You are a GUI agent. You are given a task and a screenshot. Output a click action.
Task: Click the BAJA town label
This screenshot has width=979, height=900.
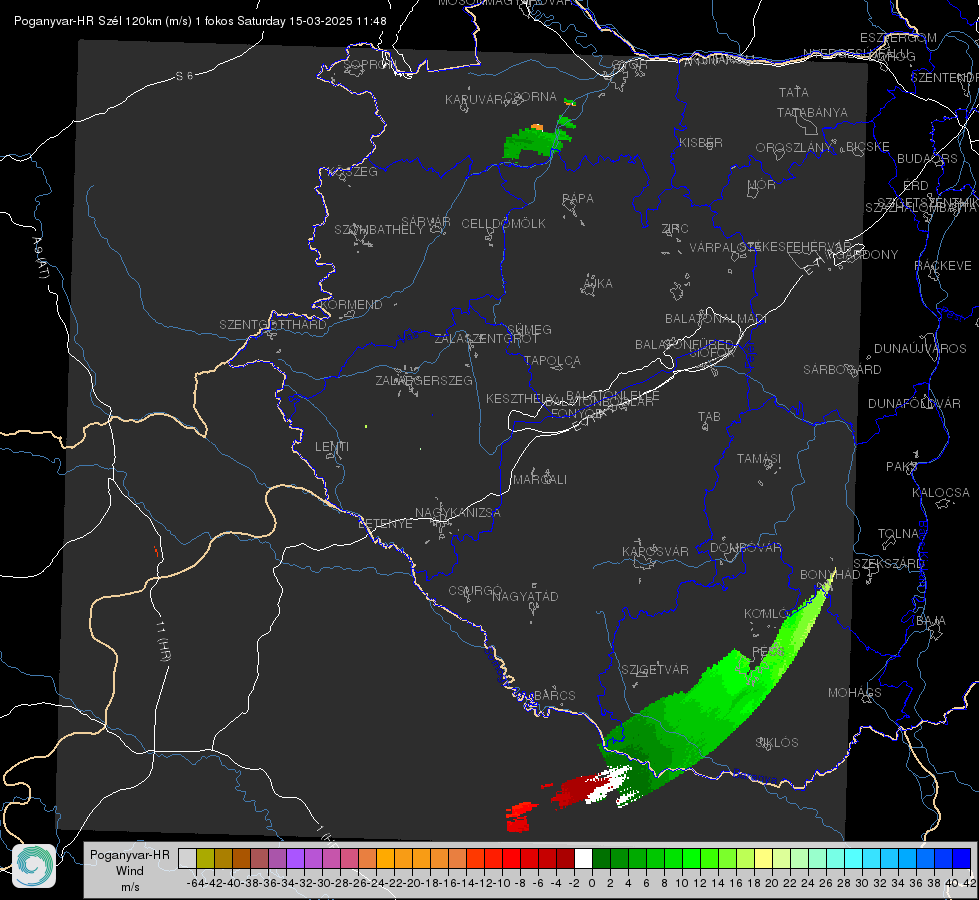(931, 621)
